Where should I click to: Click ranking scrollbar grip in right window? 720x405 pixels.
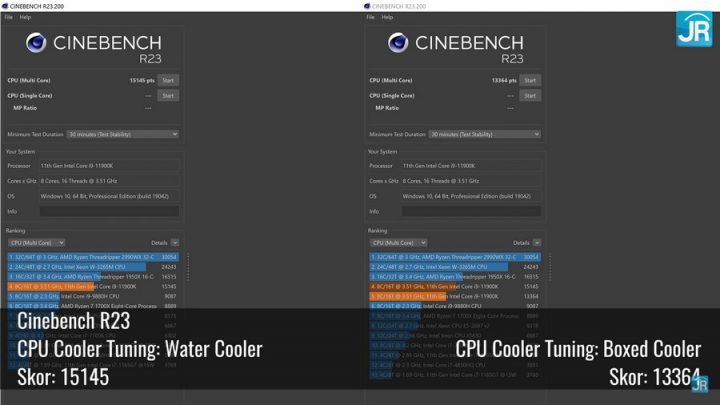pos(550,267)
